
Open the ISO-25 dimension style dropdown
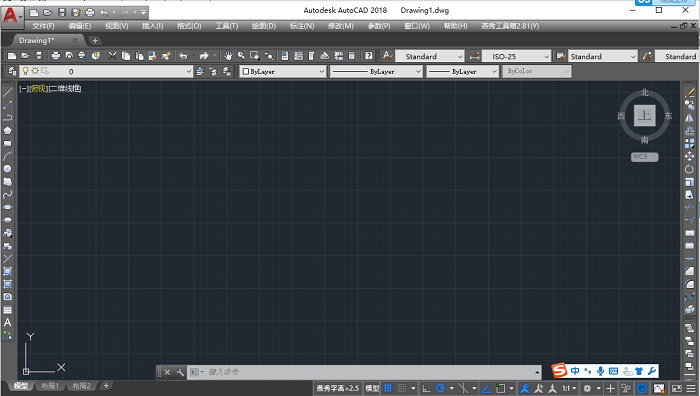[516, 56]
